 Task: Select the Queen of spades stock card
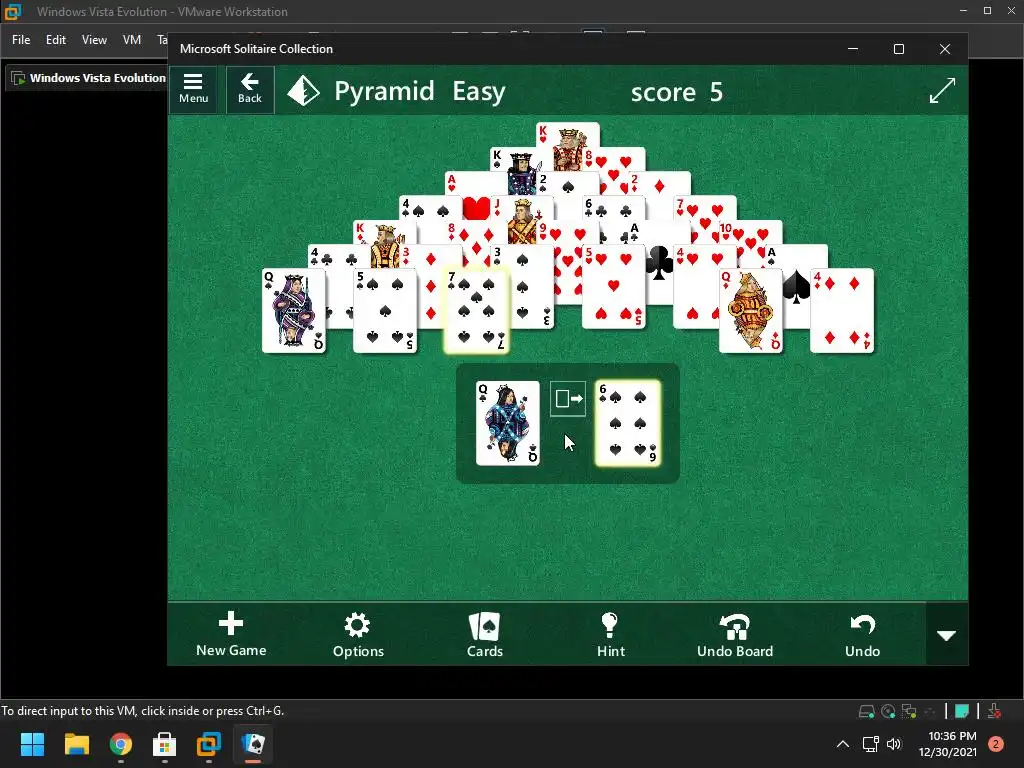[508, 423]
